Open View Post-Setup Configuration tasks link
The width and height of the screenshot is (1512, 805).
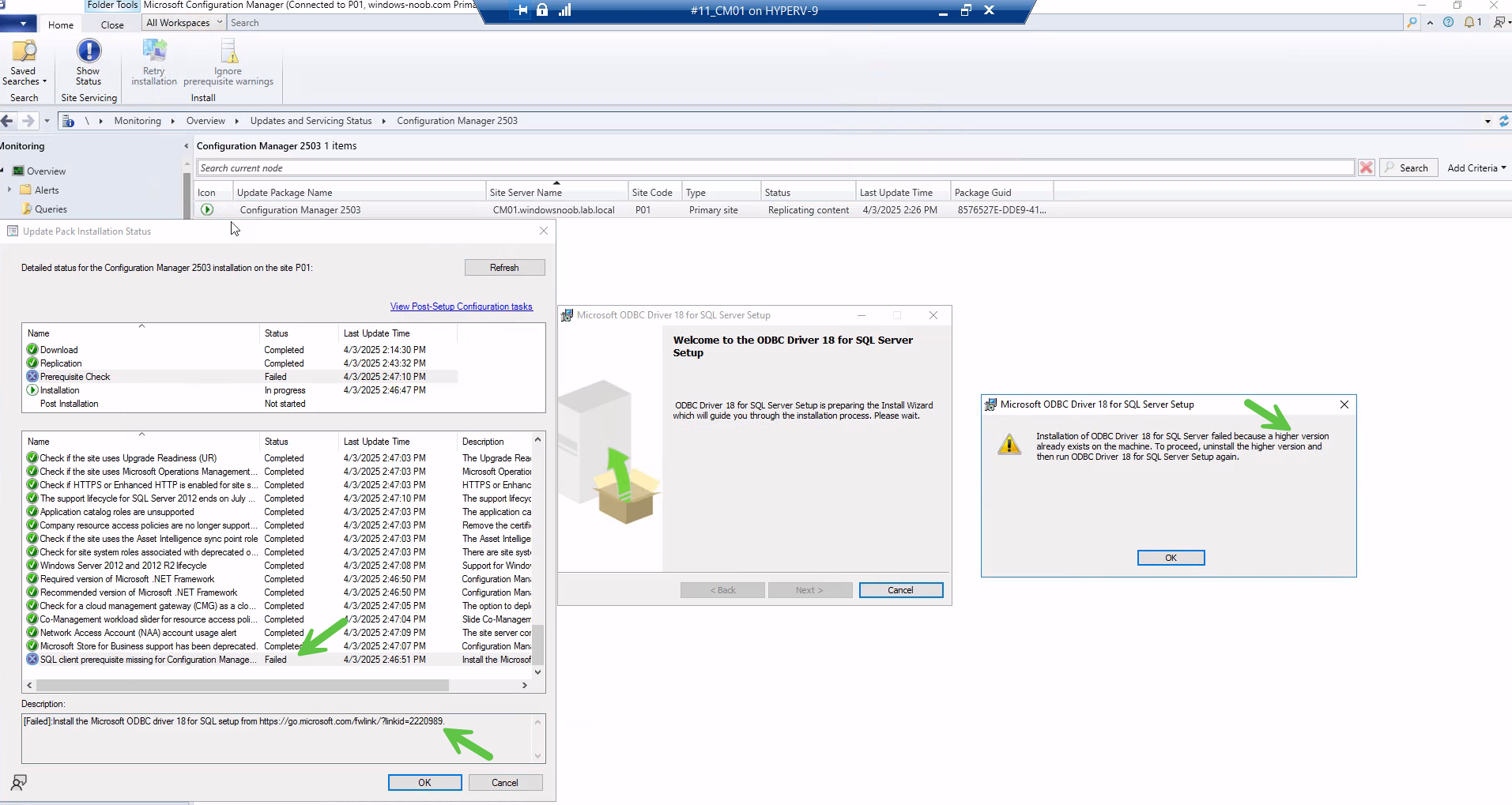click(x=462, y=307)
